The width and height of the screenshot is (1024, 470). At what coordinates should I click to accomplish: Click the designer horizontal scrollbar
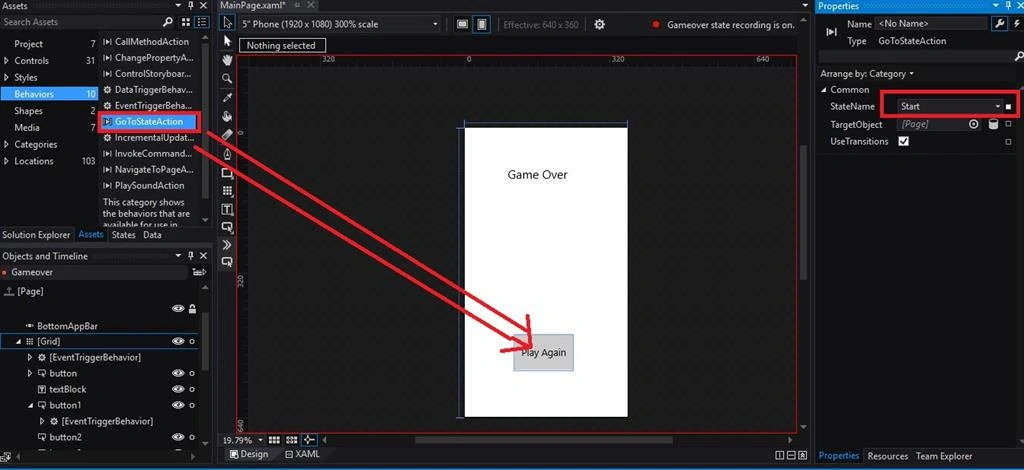coord(543,440)
